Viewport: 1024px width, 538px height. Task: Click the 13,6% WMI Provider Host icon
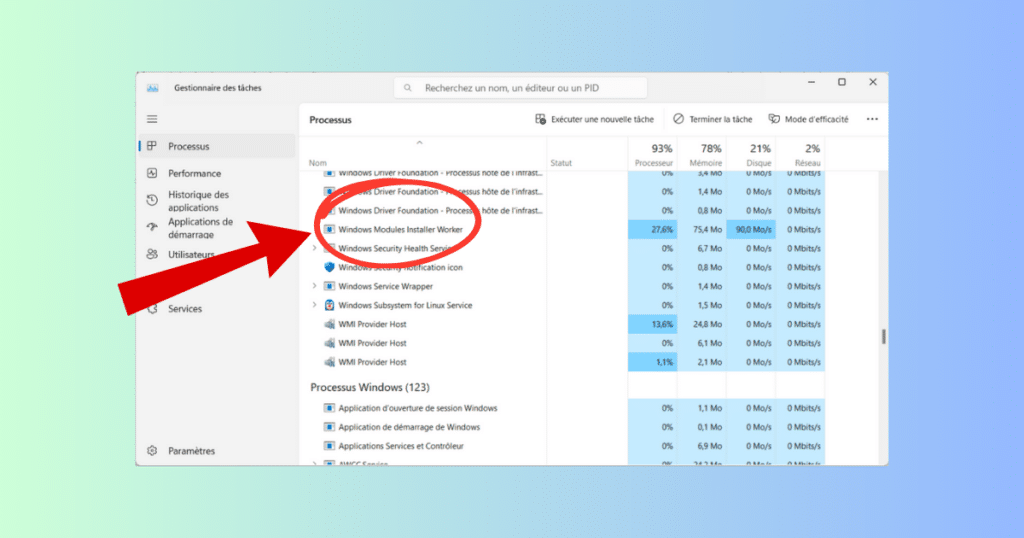point(329,324)
